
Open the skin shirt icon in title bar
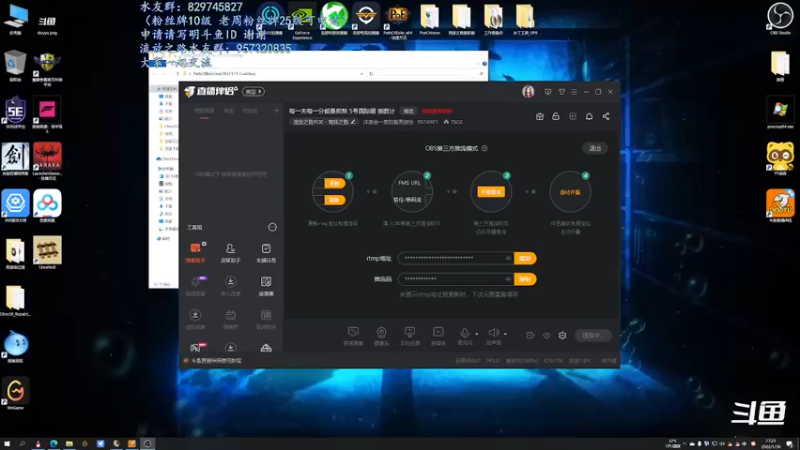tap(561, 92)
